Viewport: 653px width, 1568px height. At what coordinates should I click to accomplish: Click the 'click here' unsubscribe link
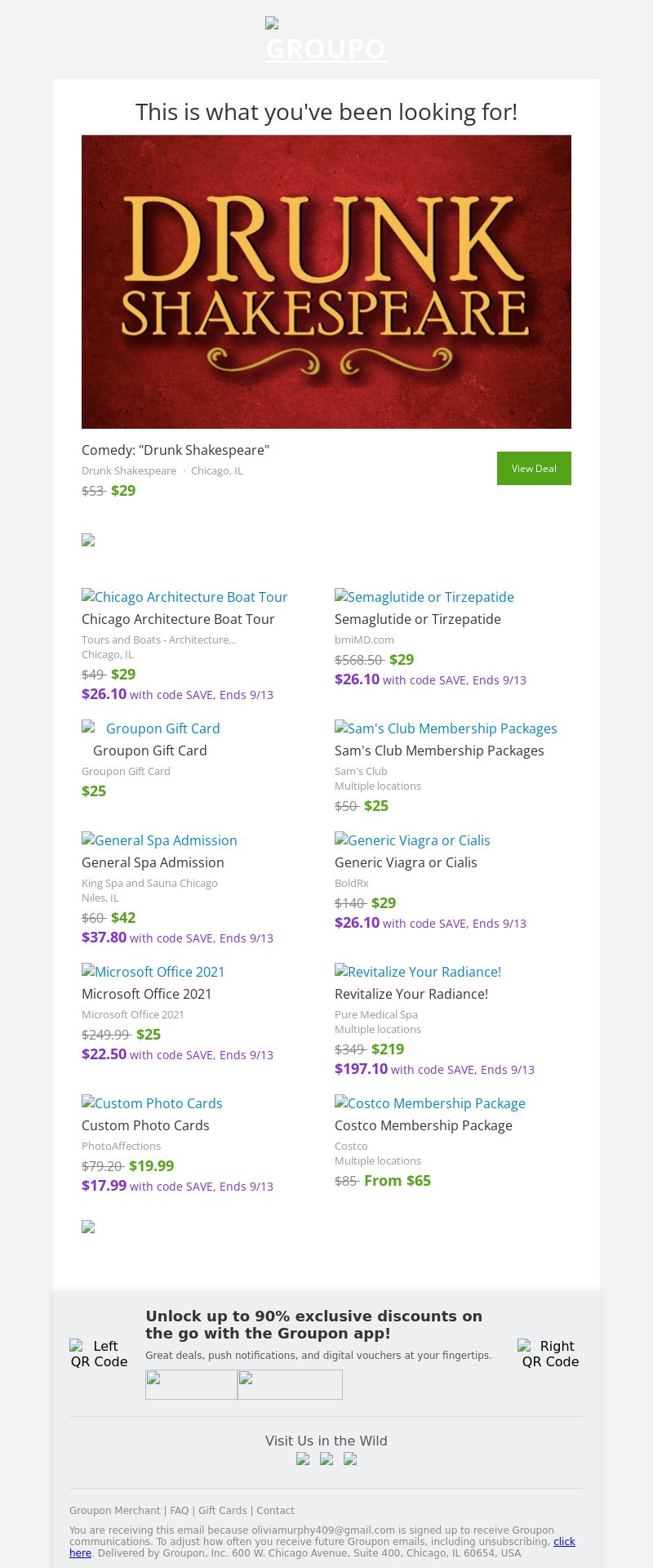coord(564,1542)
